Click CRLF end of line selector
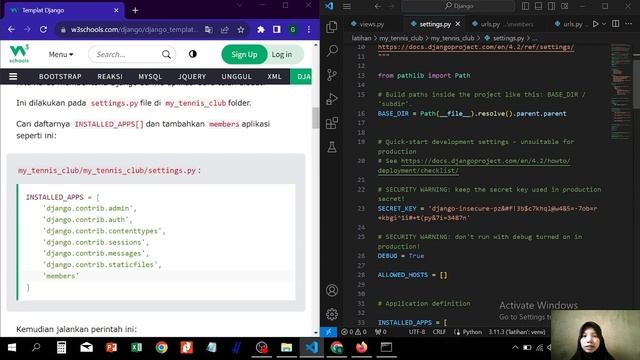This screenshot has height=360, width=640. click(x=439, y=332)
